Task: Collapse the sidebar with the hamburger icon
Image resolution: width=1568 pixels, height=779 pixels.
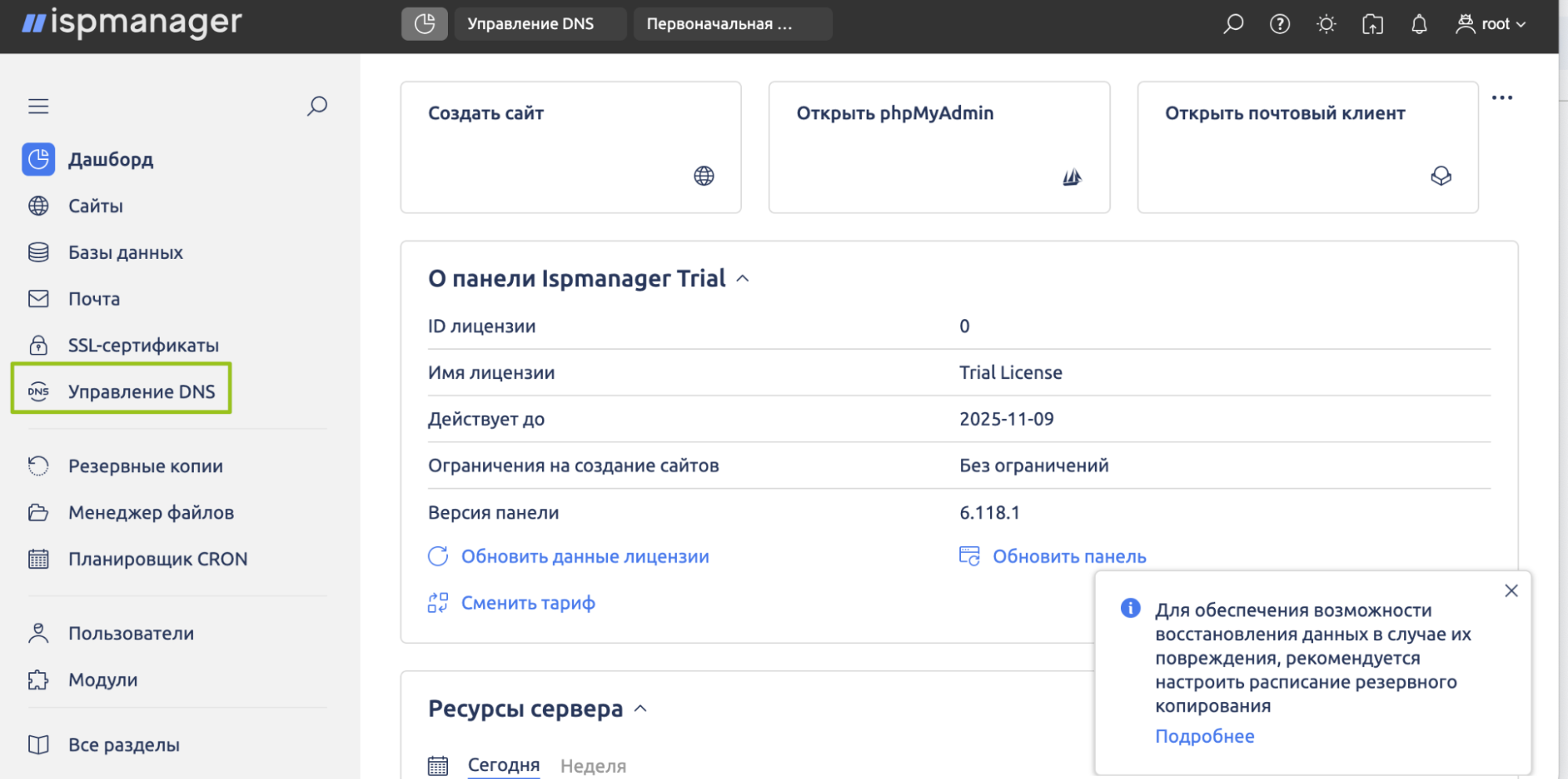Action: [38, 106]
